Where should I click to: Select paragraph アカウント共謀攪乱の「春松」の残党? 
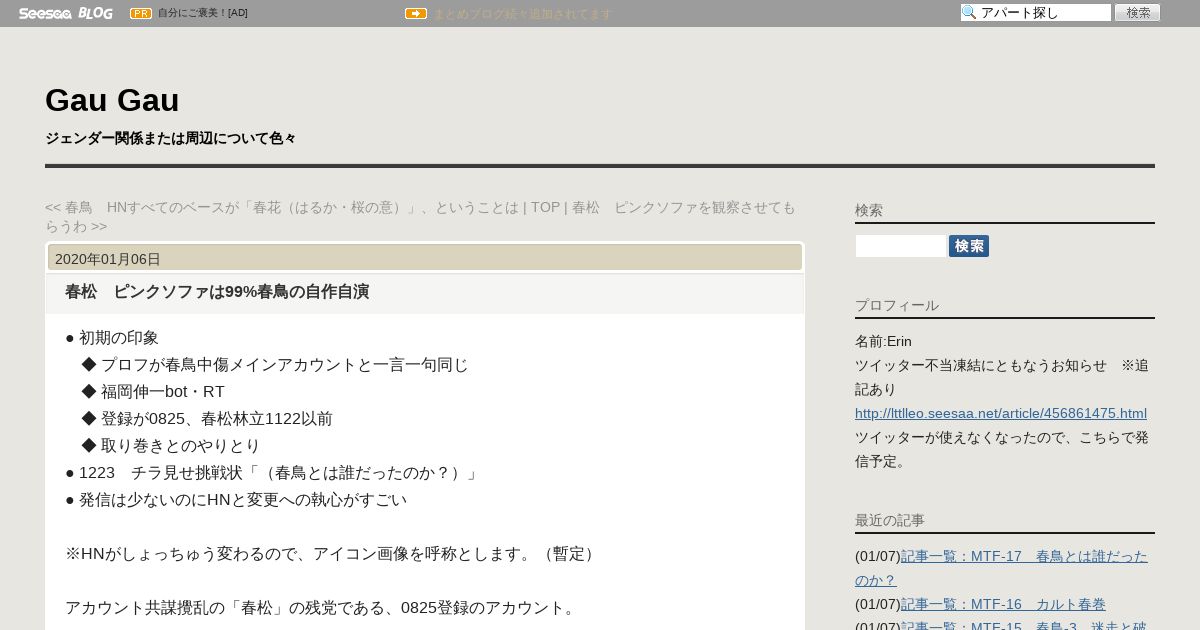click(x=322, y=608)
